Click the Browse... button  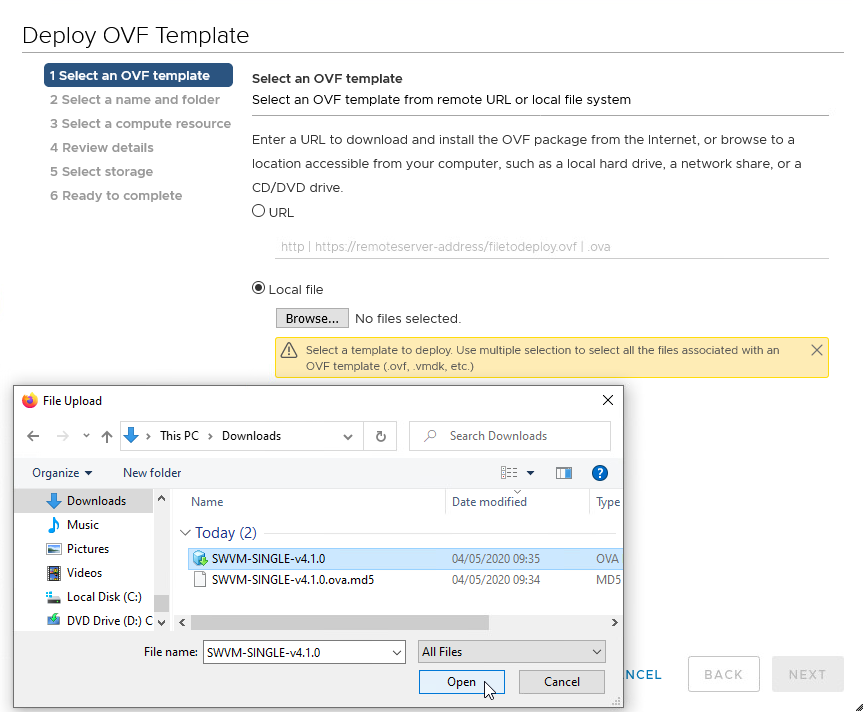coord(312,318)
